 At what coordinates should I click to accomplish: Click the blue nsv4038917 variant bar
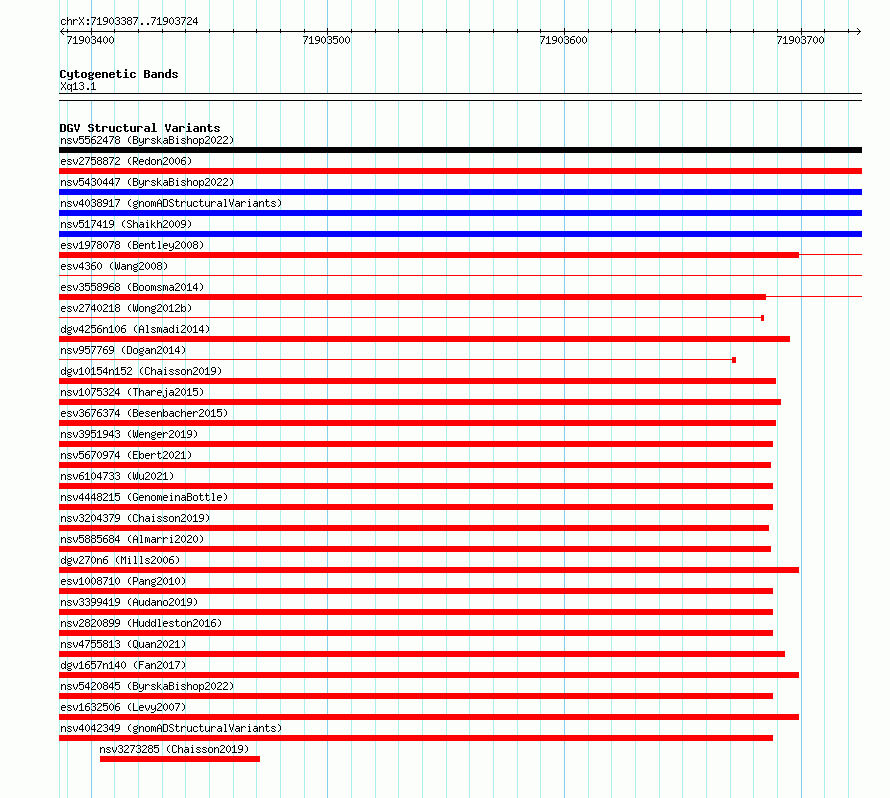pos(460,213)
